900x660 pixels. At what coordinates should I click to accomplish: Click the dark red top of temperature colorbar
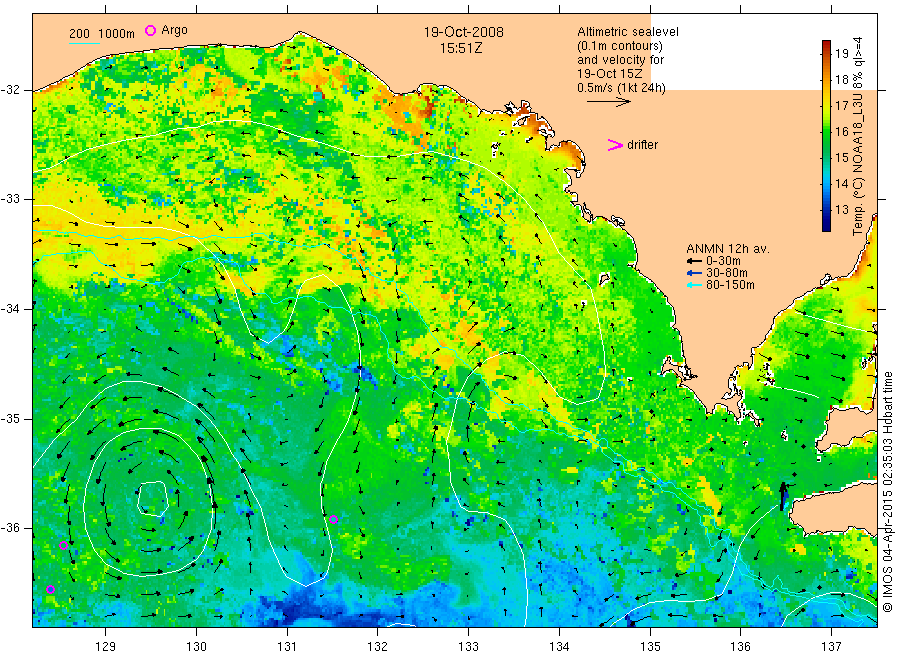[826, 45]
